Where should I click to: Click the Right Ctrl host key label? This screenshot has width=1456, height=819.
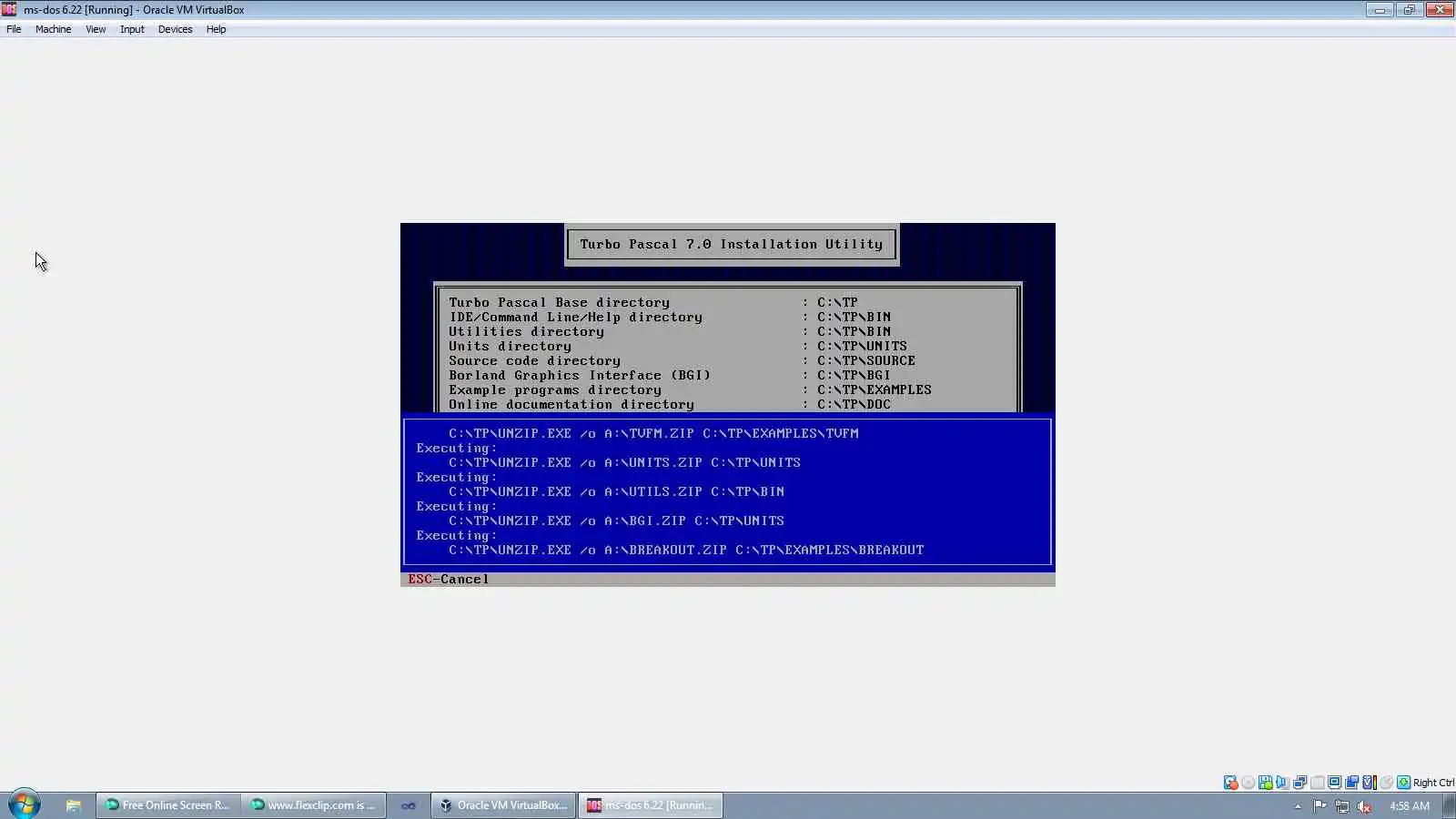click(1433, 783)
